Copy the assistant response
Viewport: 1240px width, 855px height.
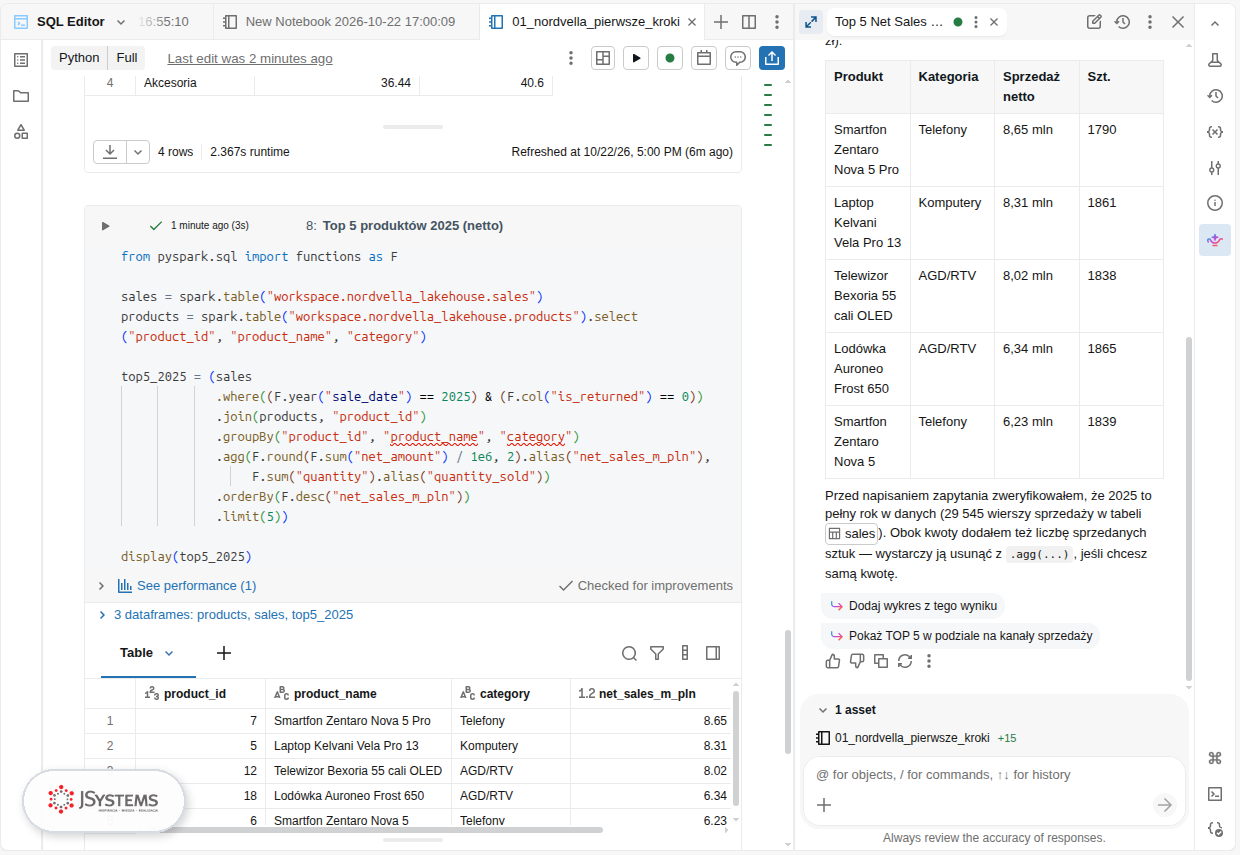(x=881, y=661)
